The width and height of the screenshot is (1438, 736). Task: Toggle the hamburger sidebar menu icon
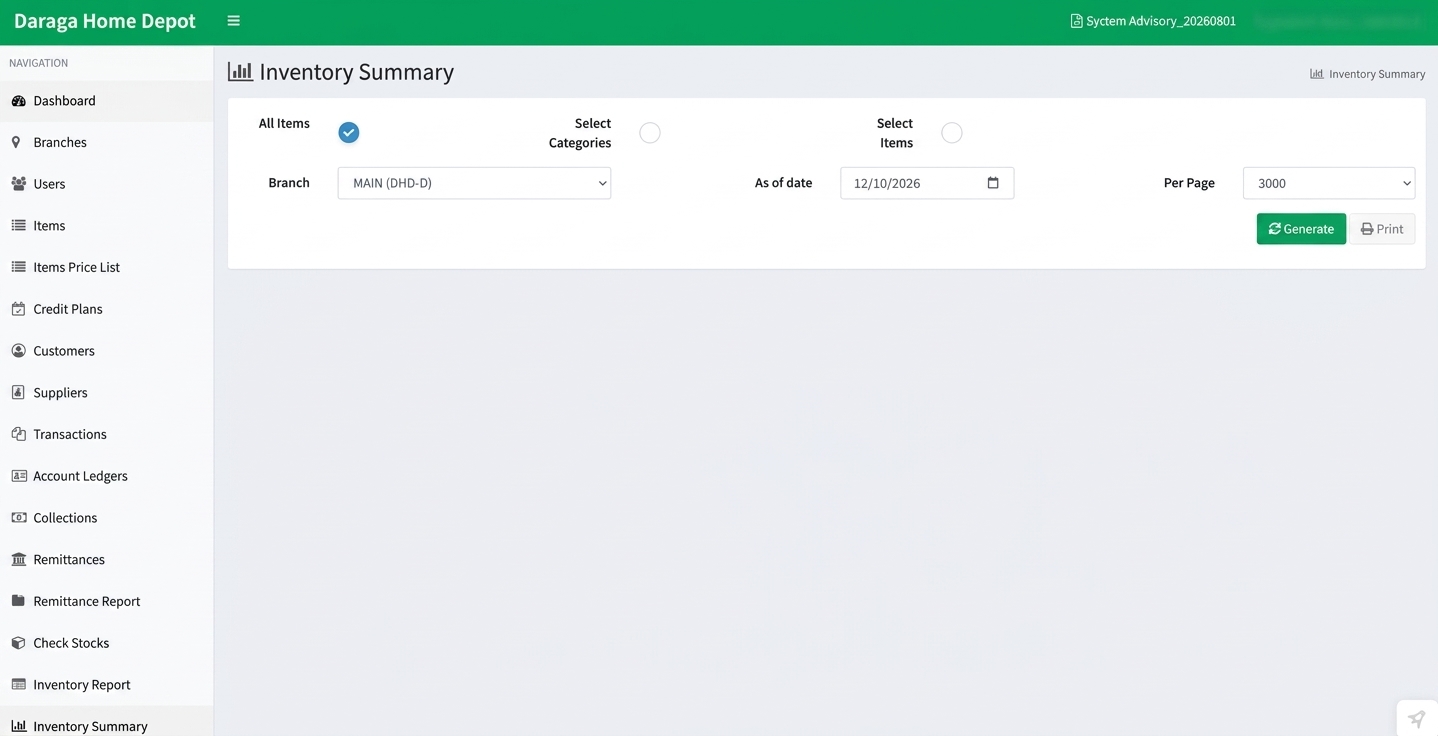[233, 21]
